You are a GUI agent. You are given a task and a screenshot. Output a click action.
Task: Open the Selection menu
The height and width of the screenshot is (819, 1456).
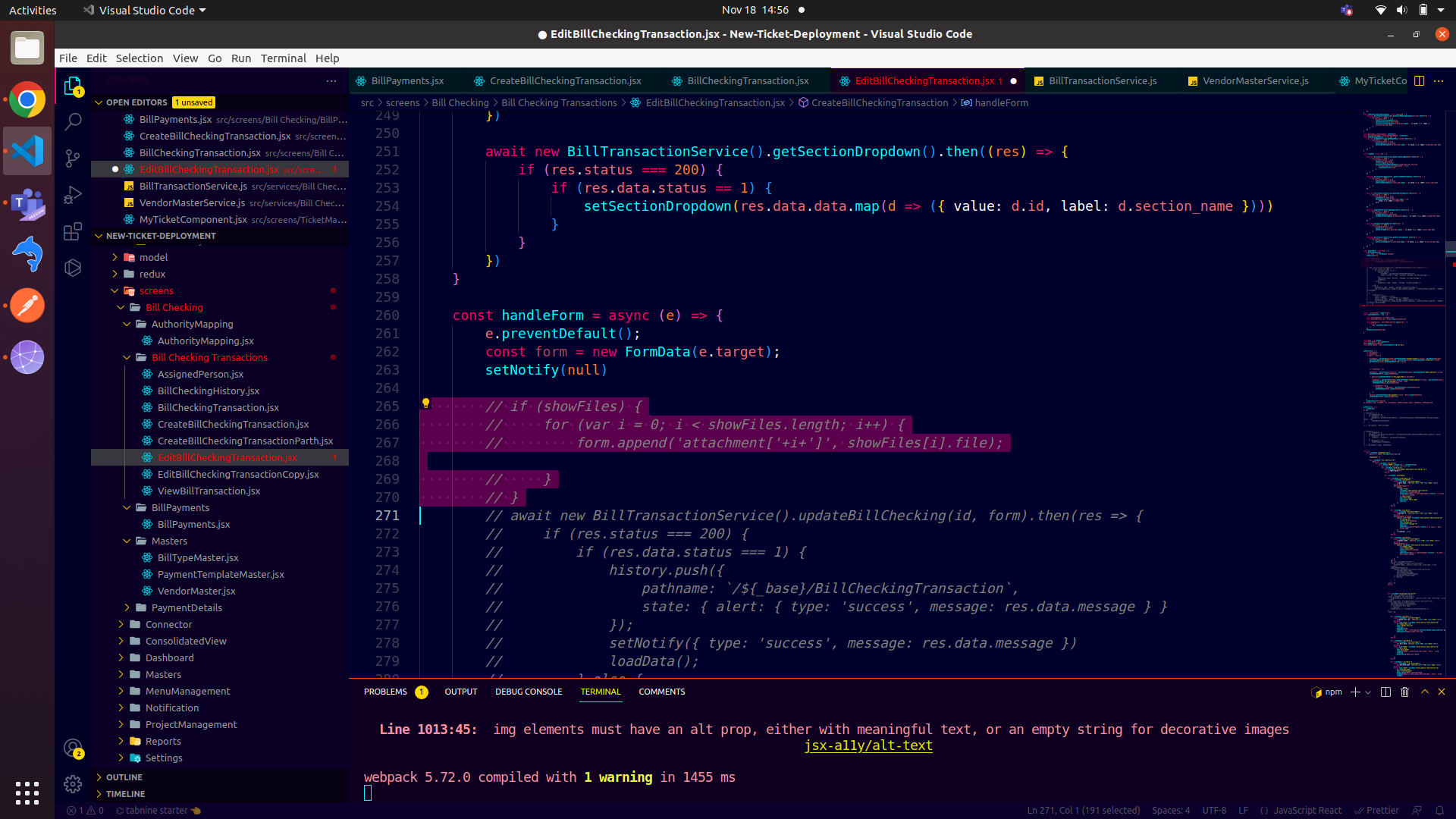(x=139, y=58)
